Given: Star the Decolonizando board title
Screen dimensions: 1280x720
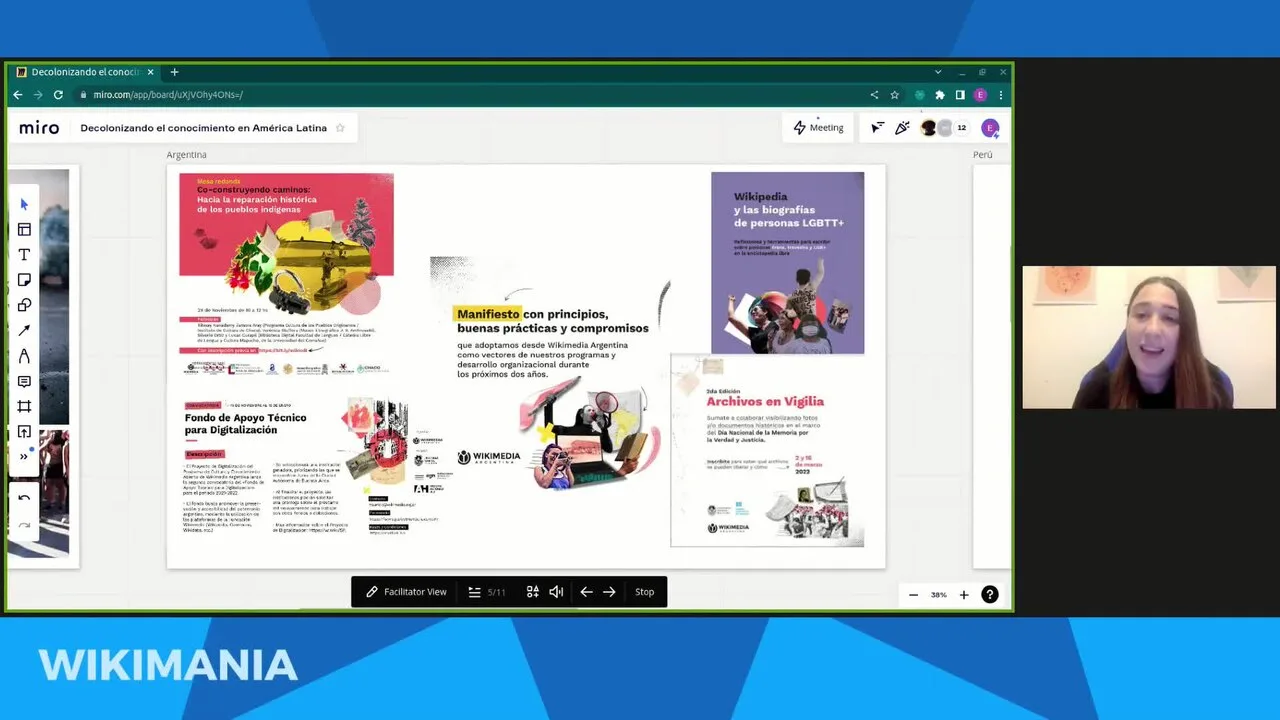Looking at the screenshot, I should click(340, 128).
